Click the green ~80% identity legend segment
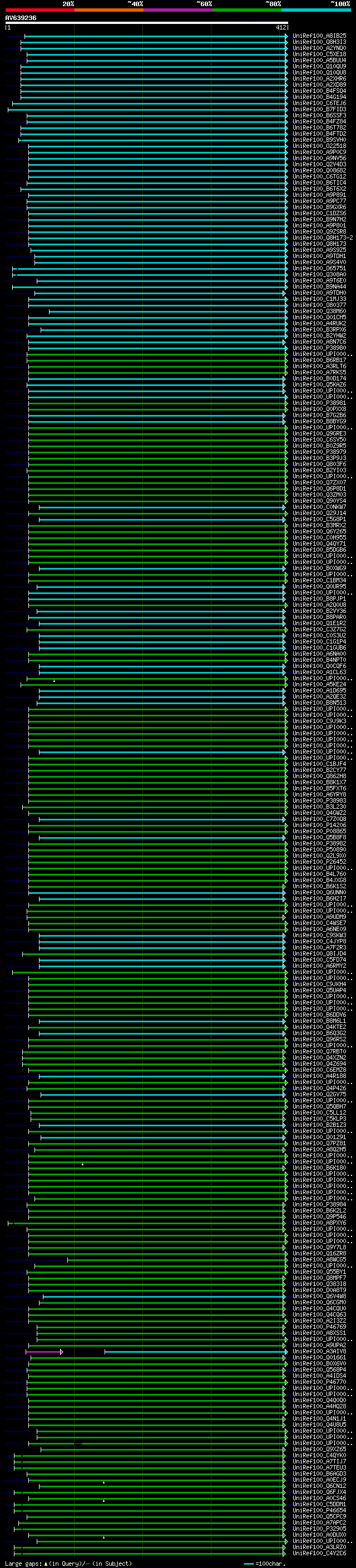356x1568 pixels. coord(246,10)
